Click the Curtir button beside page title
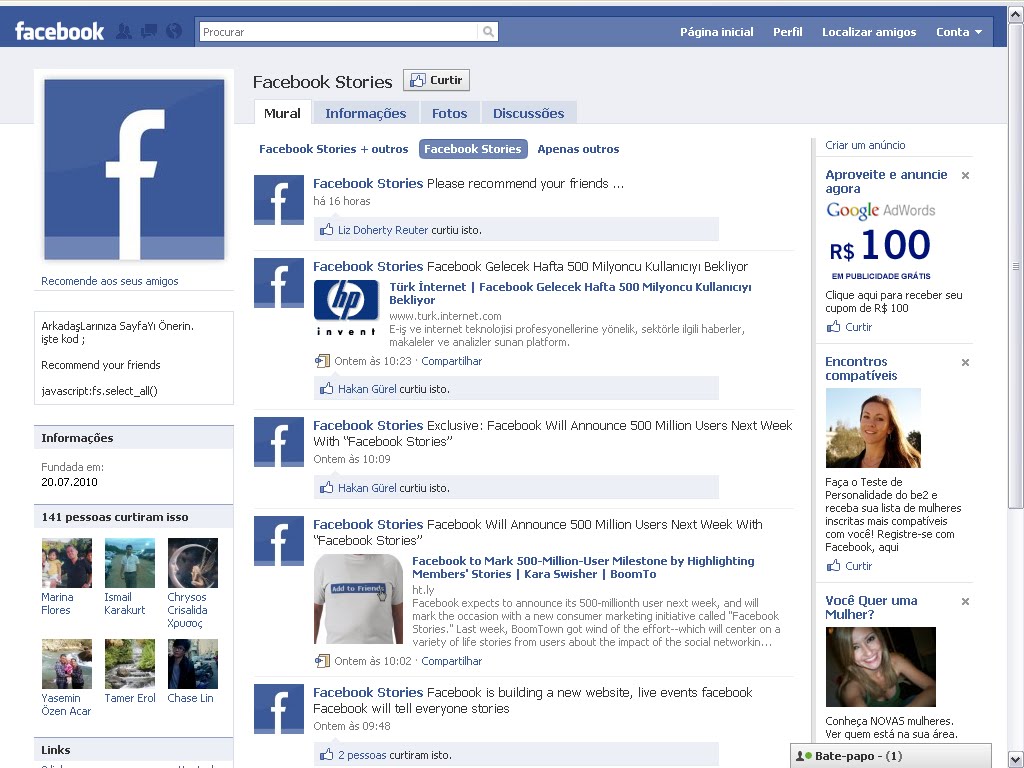Viewport: 1024px width, 768px height. (436, 80)
